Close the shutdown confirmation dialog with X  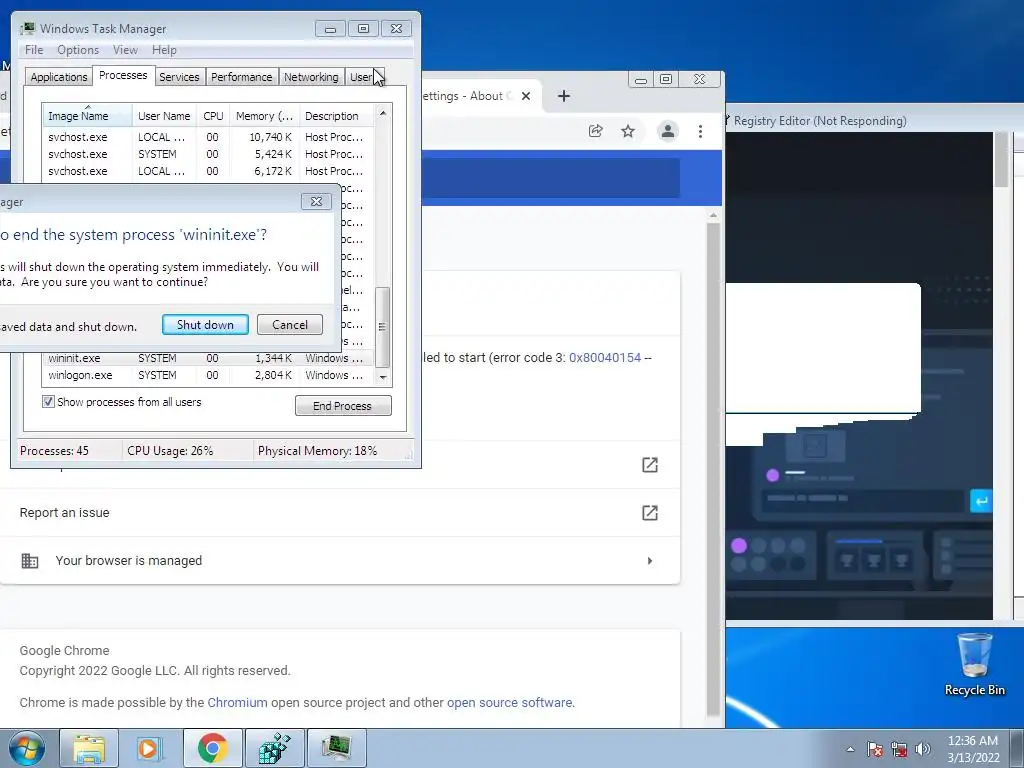point(316,202)
